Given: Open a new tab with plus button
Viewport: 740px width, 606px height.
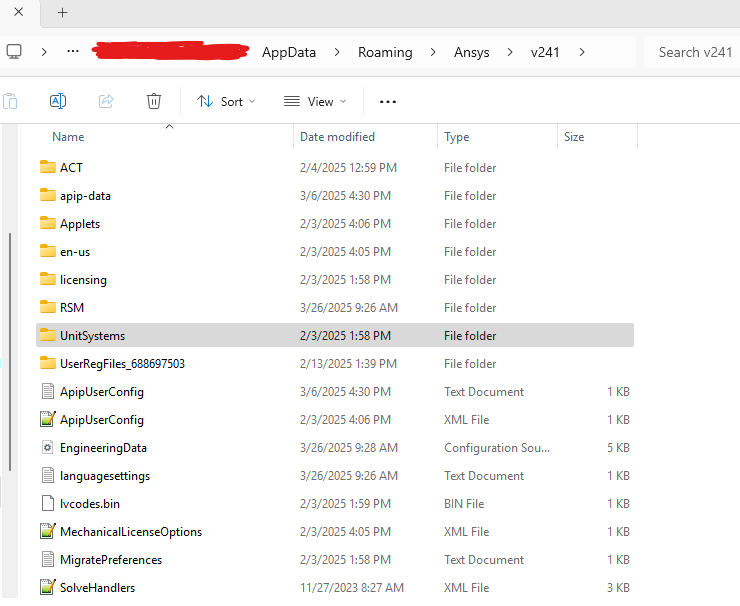Looking at the screenshot, I should tap(62, 12).
